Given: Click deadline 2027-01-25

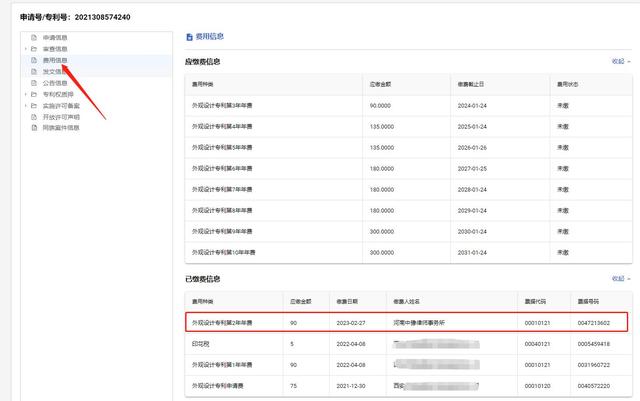Looking at the screenshot, I should tap(472, 169).
